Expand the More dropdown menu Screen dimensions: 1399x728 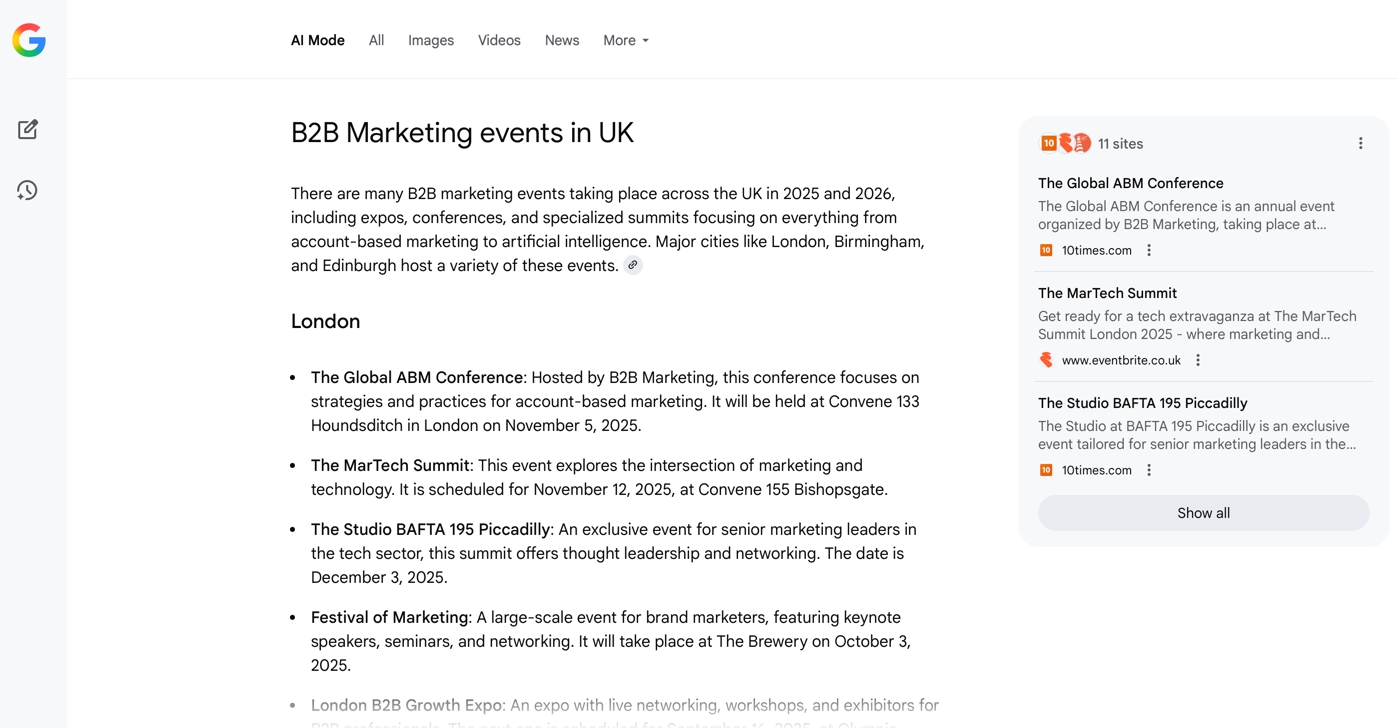coord(626,40)
